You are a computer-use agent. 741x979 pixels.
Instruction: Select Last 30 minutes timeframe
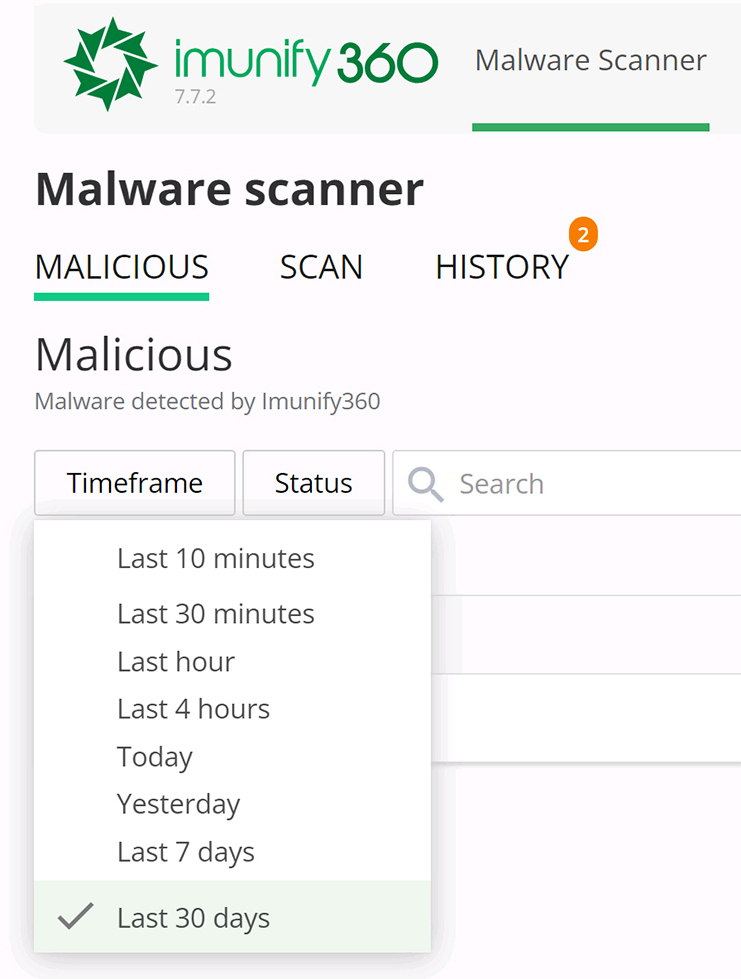click(232, 614)
